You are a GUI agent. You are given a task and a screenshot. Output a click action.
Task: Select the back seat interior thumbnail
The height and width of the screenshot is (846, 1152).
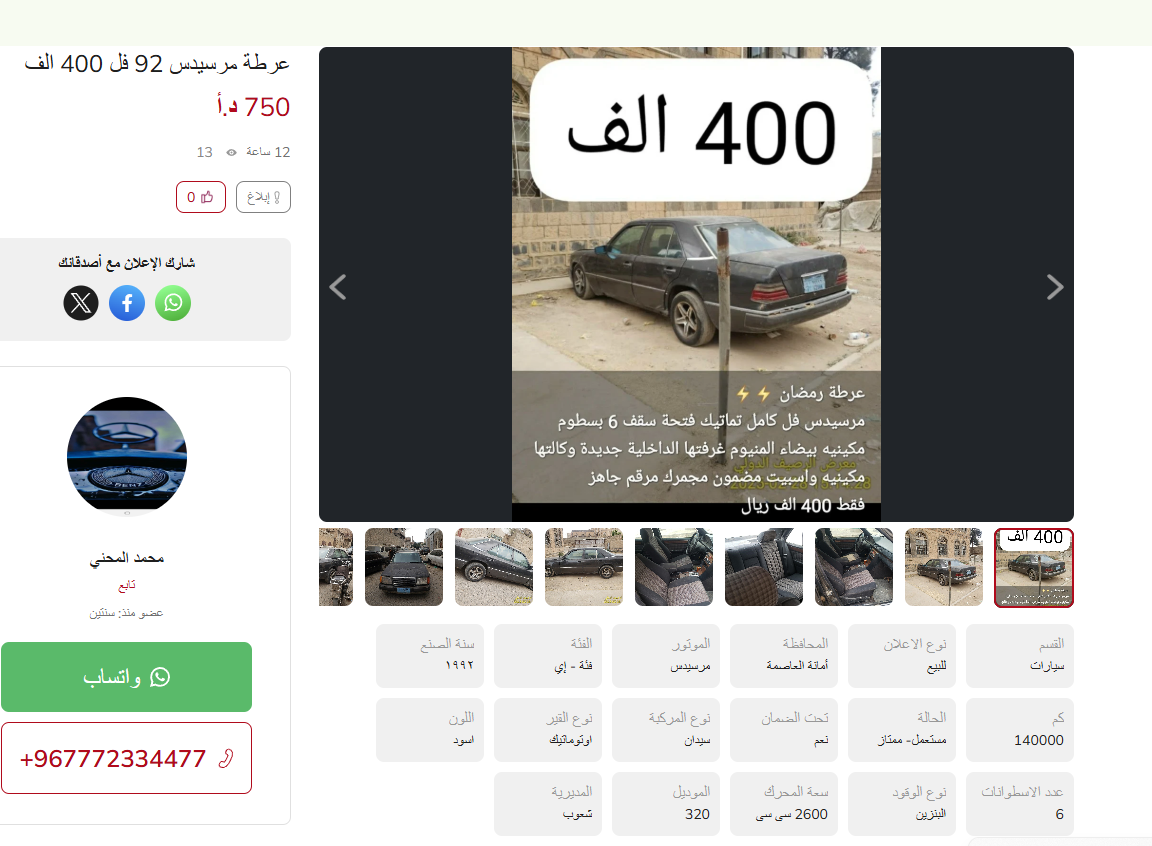(x=764, y=567)
